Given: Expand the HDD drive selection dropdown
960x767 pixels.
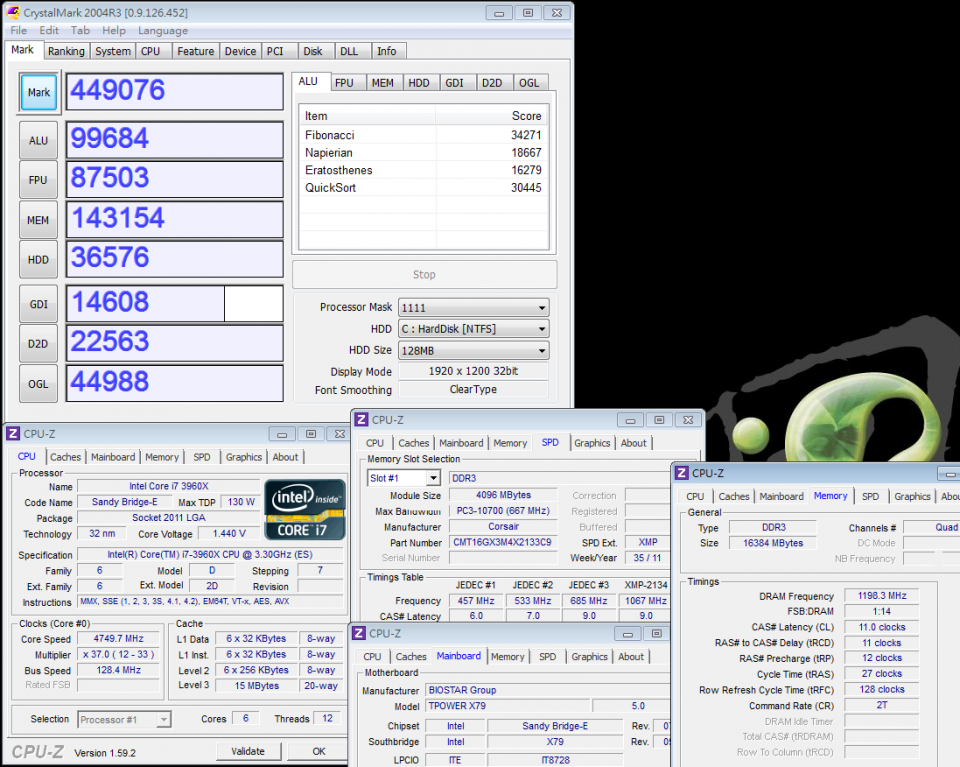Looking at the screenshot, I should point(473,329).
